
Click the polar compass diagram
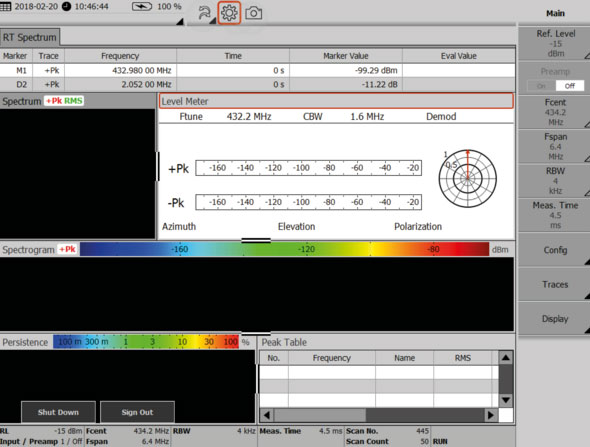coord(468,178)
